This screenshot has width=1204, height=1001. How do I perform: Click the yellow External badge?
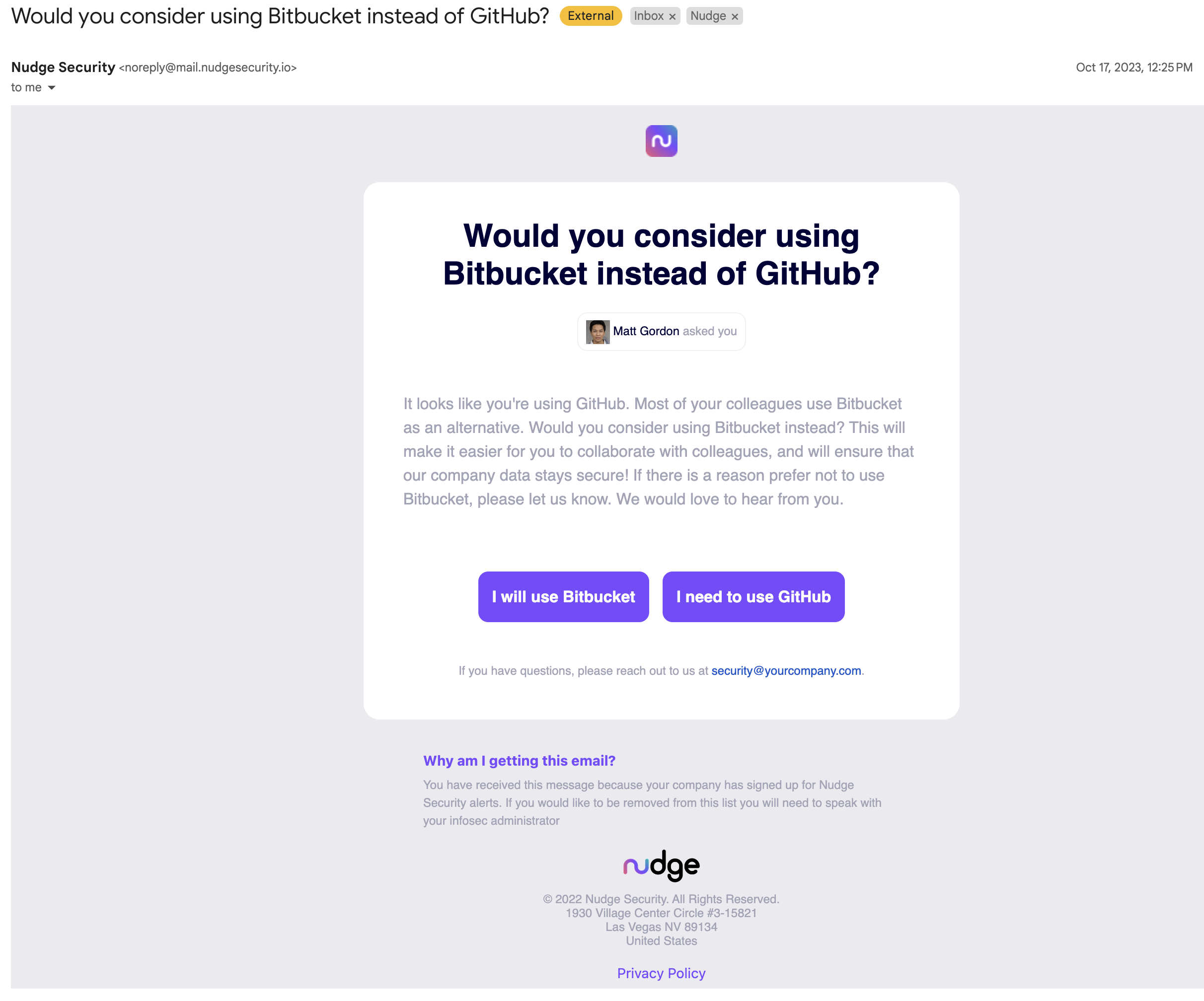591,16
